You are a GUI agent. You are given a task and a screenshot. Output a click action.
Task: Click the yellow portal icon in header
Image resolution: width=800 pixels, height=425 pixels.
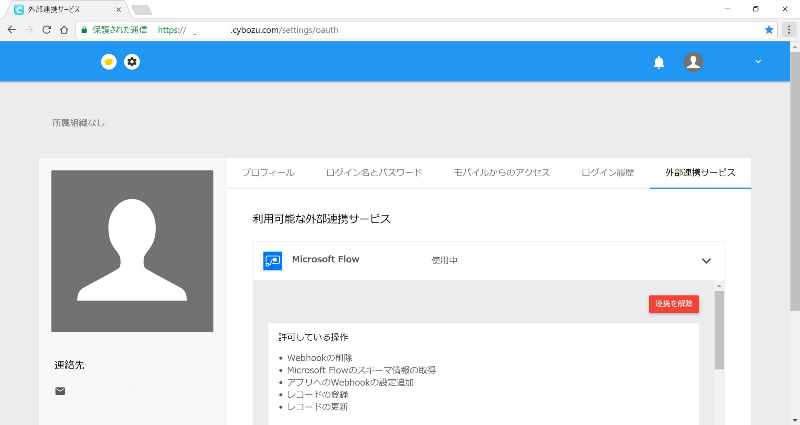coord(109,62)
